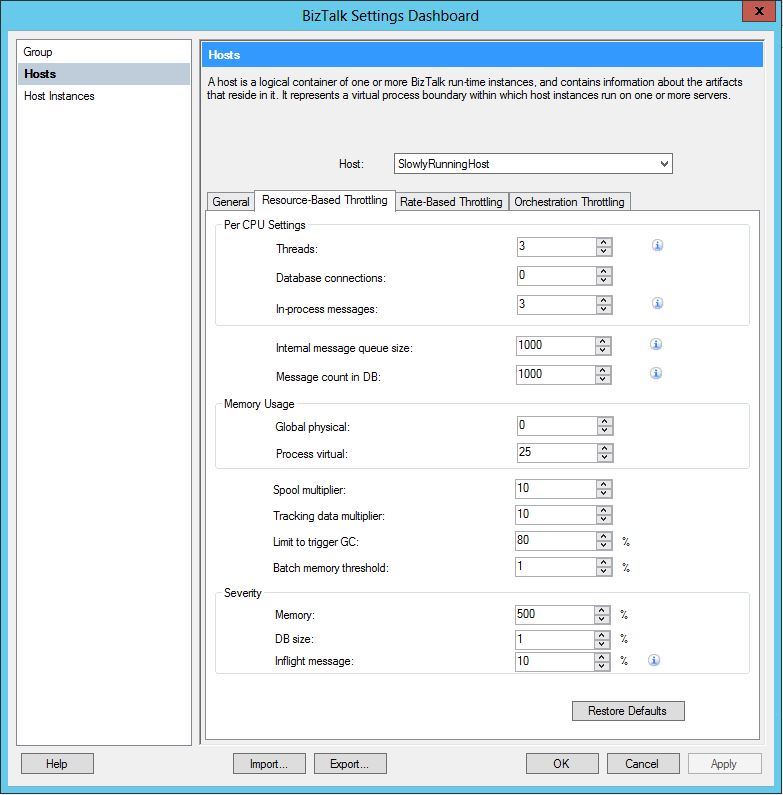Increment Database connections using up arrow
The image size is (783, 795).
click(x=603, y=271)
